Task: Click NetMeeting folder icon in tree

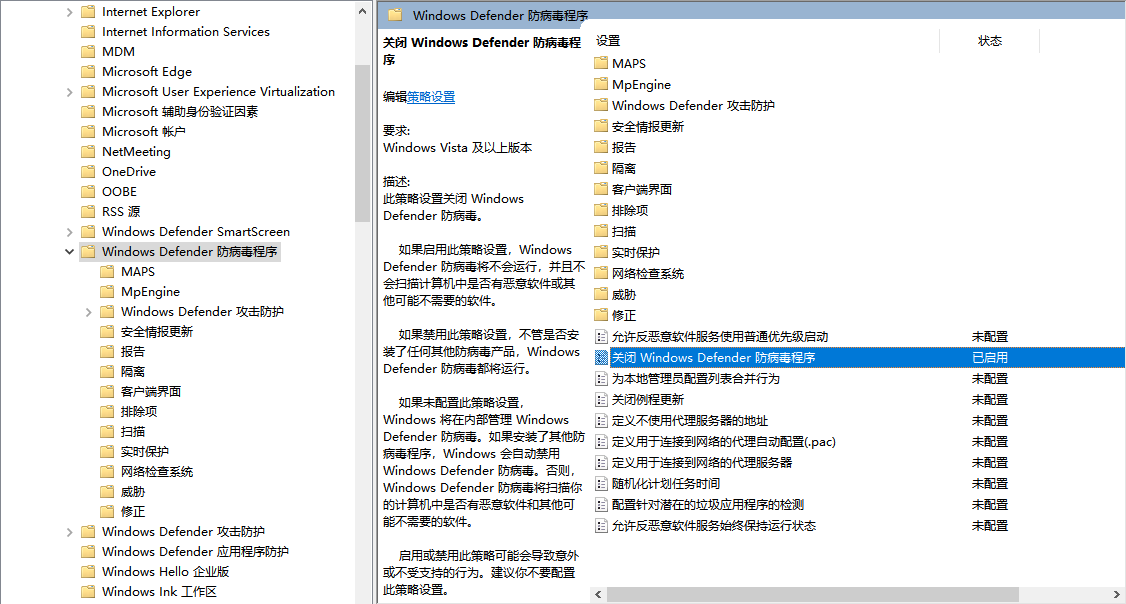Action: pyautogui.click(x=88, y=152)
